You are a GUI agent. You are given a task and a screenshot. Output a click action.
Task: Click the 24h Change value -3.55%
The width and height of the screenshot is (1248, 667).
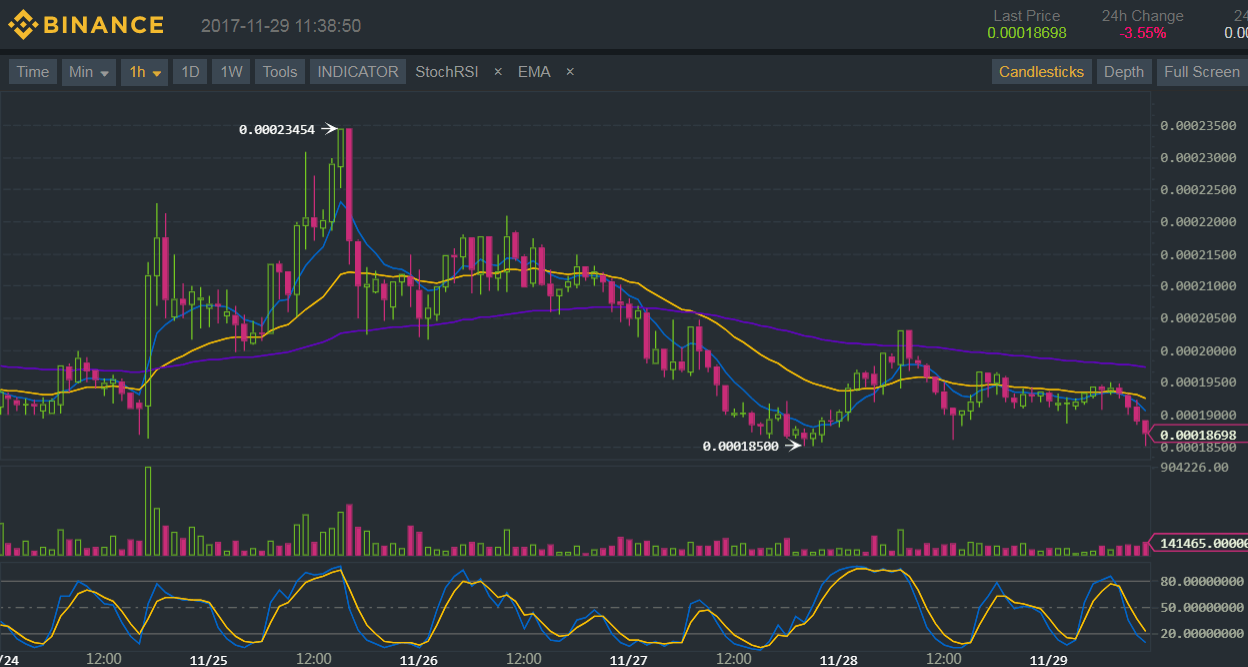(x=1142, y=33)
